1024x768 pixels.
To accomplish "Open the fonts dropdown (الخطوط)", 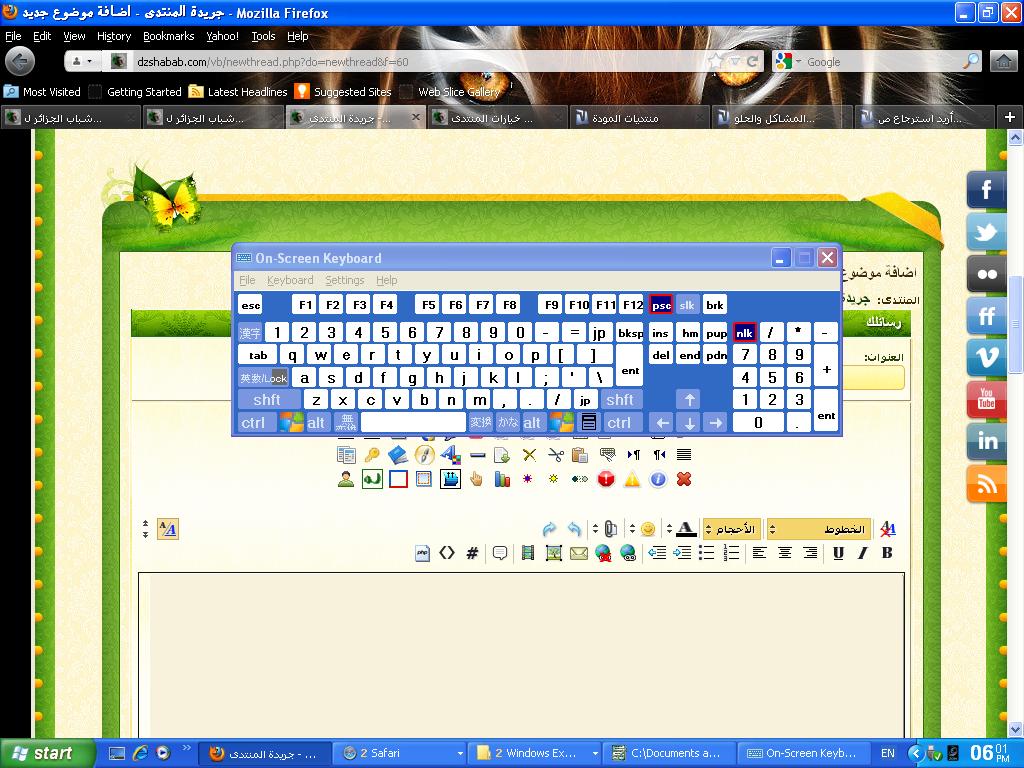I will pos(819,529).
